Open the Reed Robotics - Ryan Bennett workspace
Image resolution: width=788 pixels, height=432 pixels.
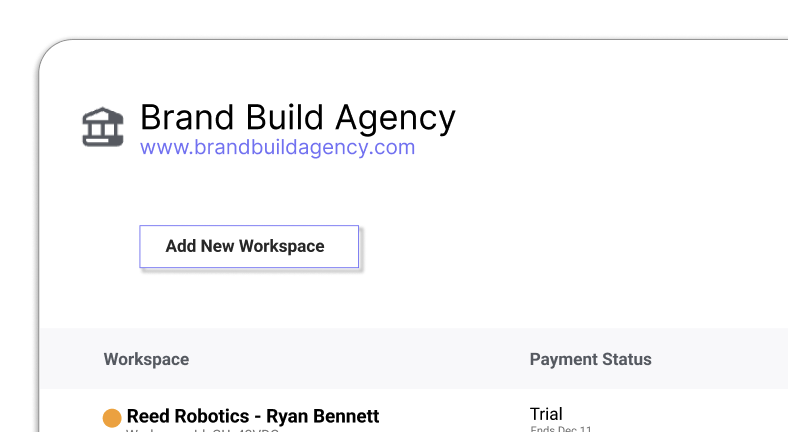[x=253, y=416]
